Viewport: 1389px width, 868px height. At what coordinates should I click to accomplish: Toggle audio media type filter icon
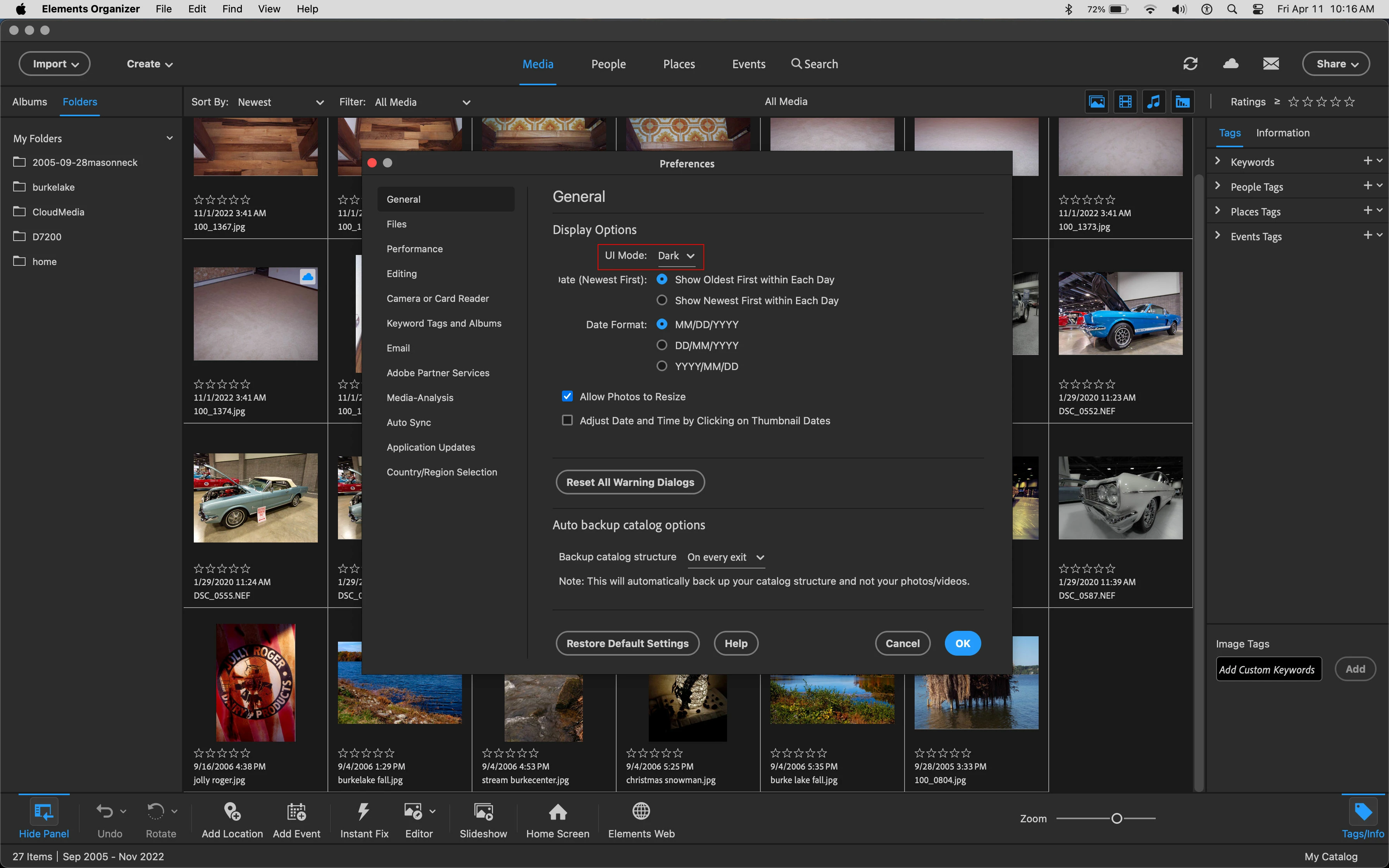[1154, 102]
